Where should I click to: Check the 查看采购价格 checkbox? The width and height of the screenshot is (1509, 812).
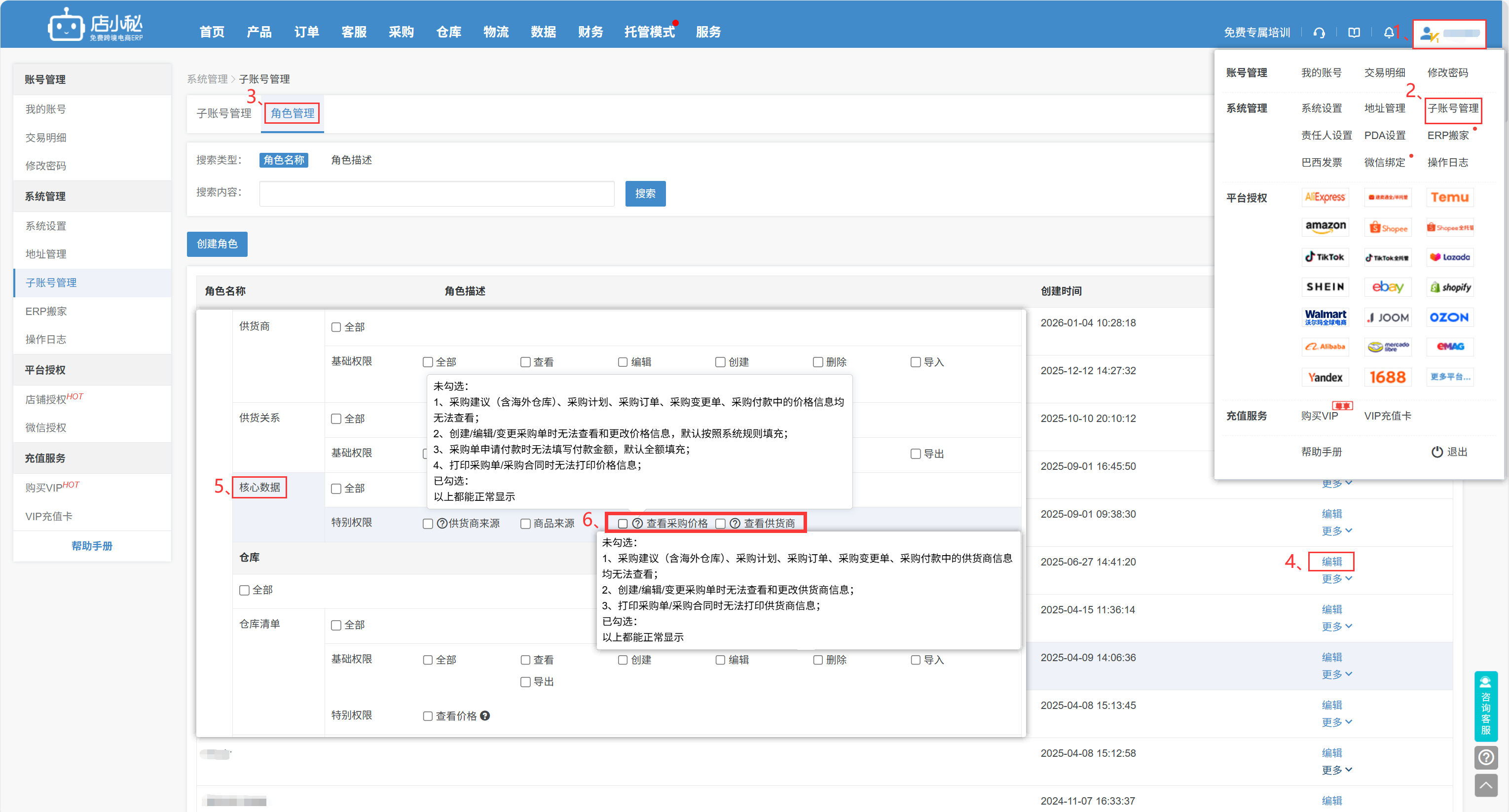(623, 524)
